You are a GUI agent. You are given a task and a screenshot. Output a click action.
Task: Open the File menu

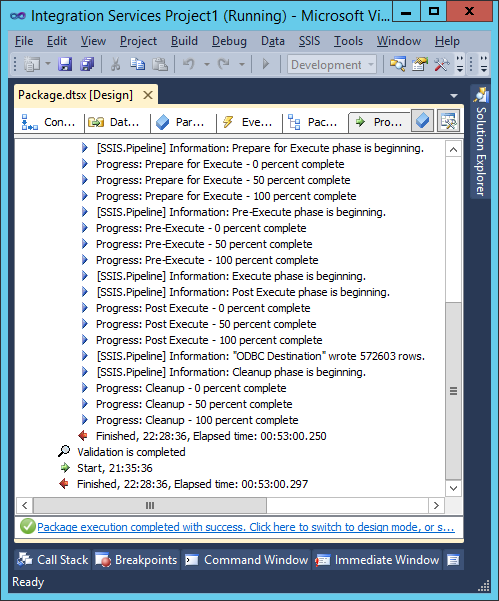coord(24,41)
